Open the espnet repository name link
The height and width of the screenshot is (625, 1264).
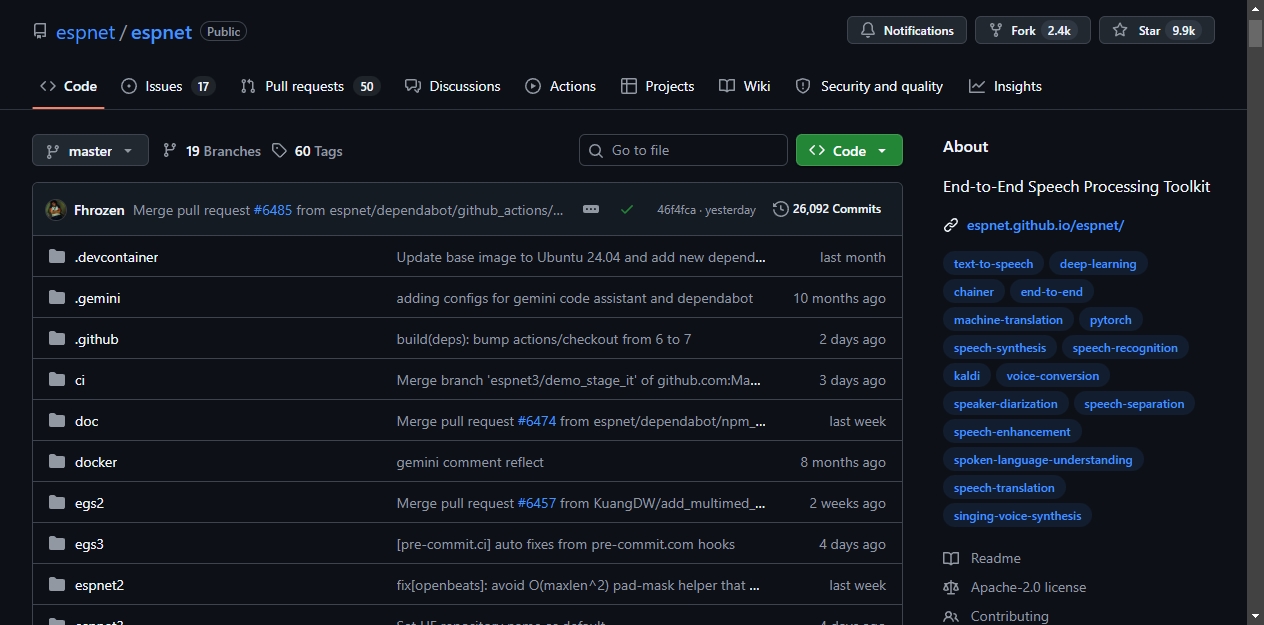click(161, 32)
